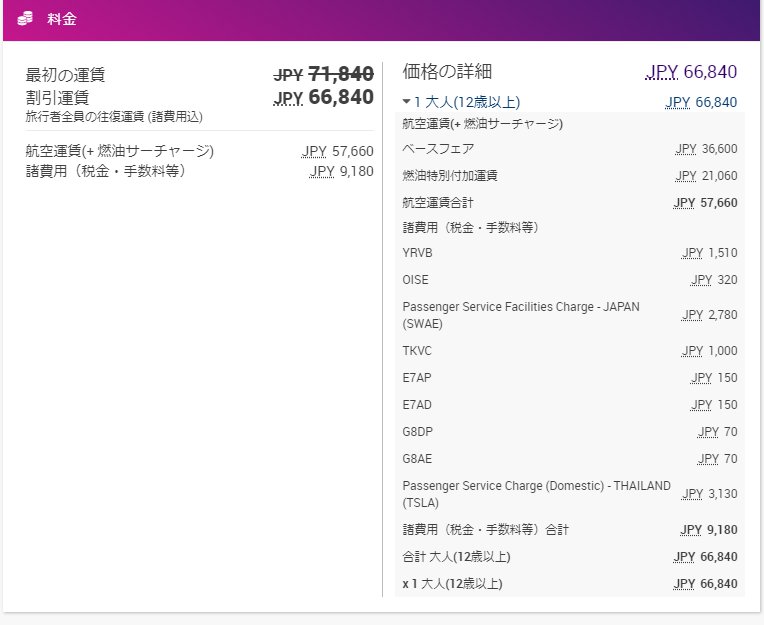Click bold JPY 57,660 on 航空運賃合計 row
Viewport: 764px width, 625px height.
click(705, 203)
